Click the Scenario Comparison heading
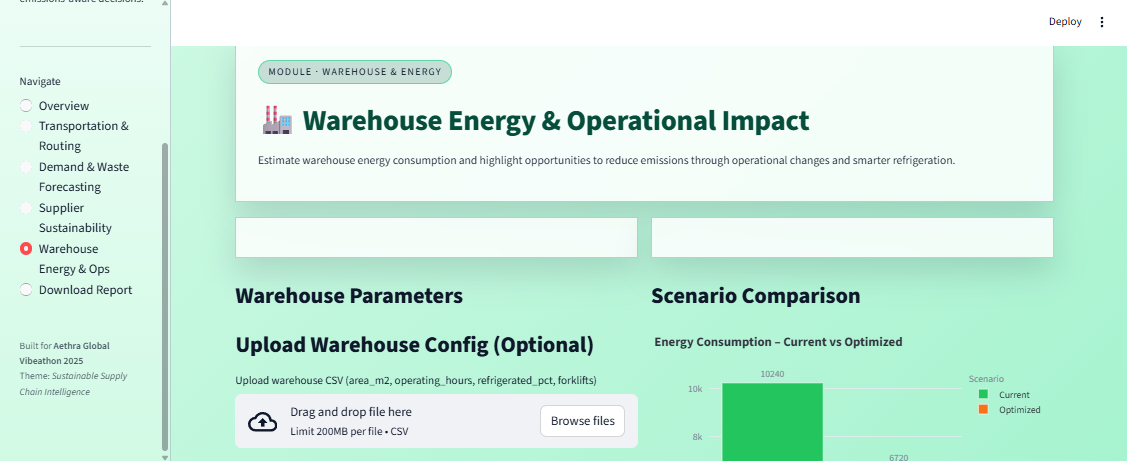Screen dimensions: 1127x461 point(755,296)
